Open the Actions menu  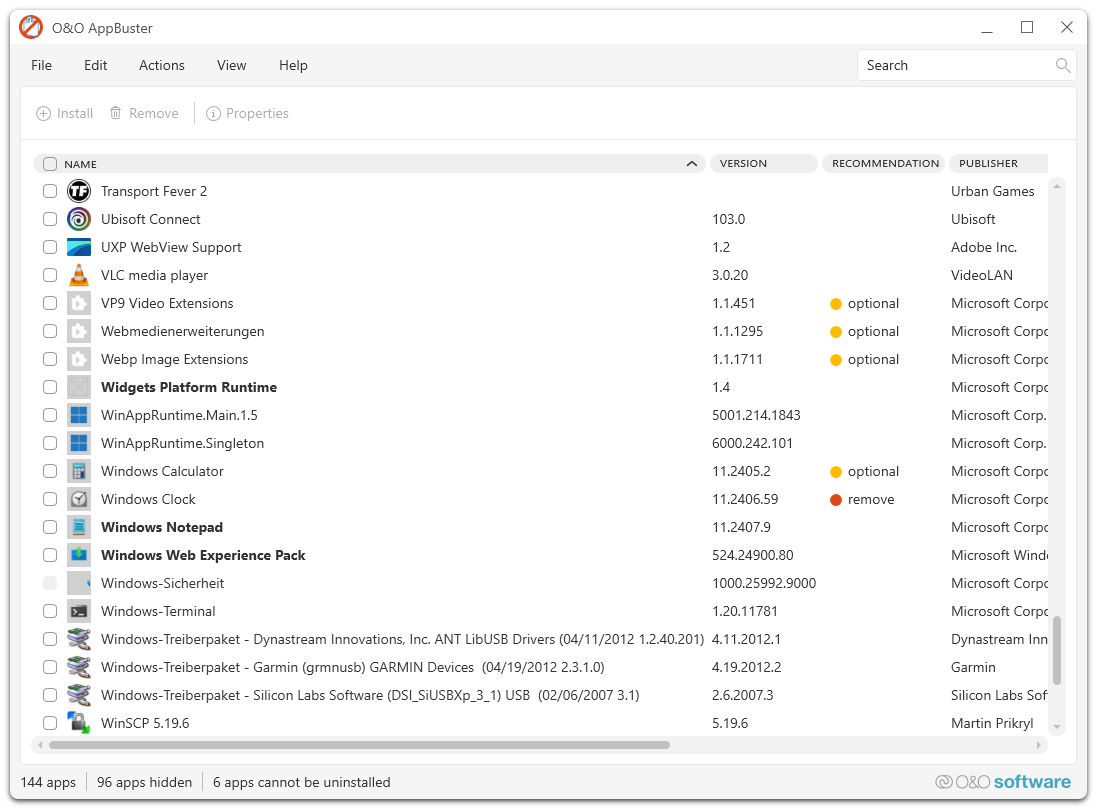click(161, 65)
